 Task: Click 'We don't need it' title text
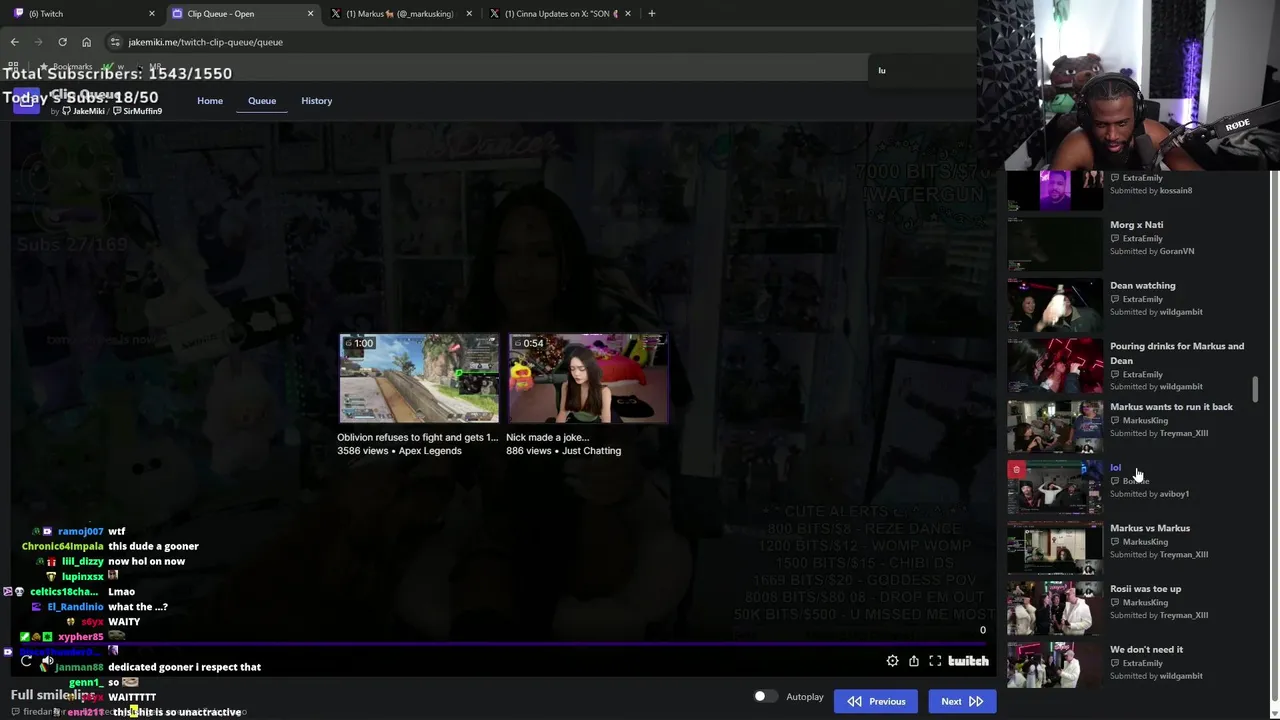(x=1146, y=650)
